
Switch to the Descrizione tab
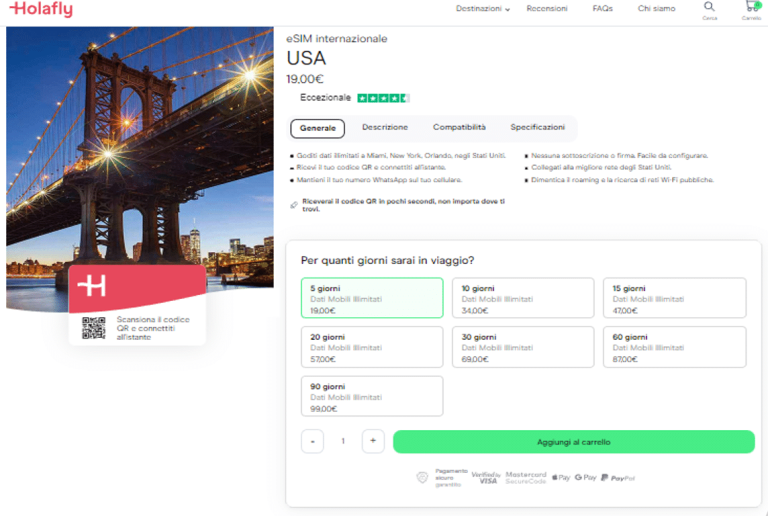click(385, 128)
